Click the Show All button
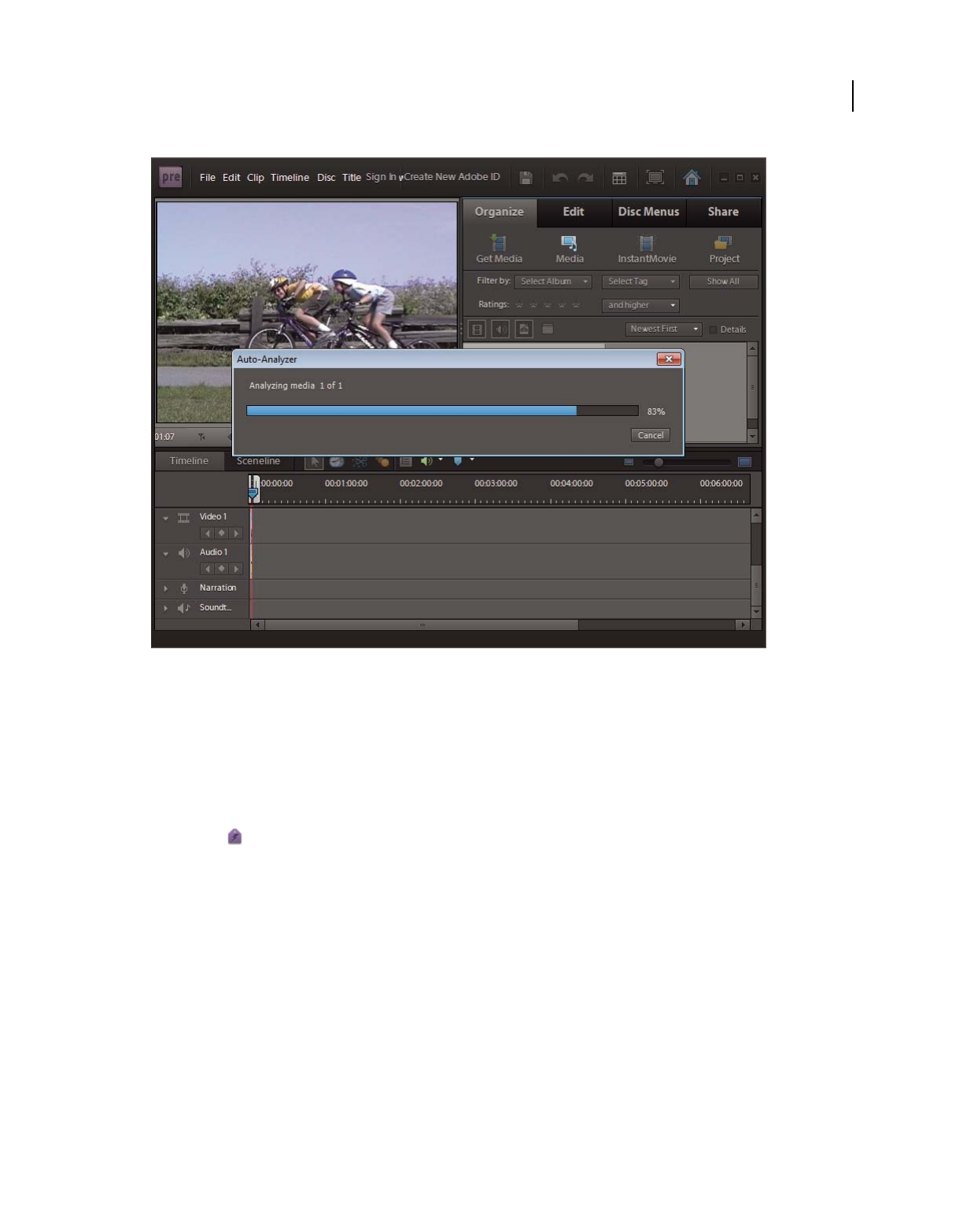The image size is (963, 1232). click(x=723, y=282)
